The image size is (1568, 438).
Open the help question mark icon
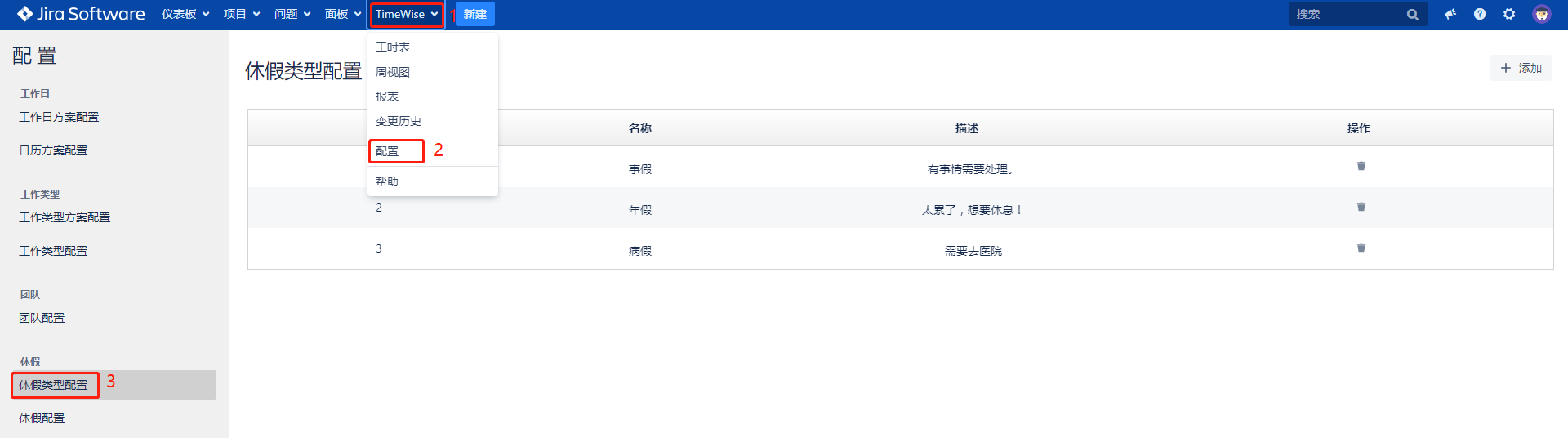tap(1479, 14)
